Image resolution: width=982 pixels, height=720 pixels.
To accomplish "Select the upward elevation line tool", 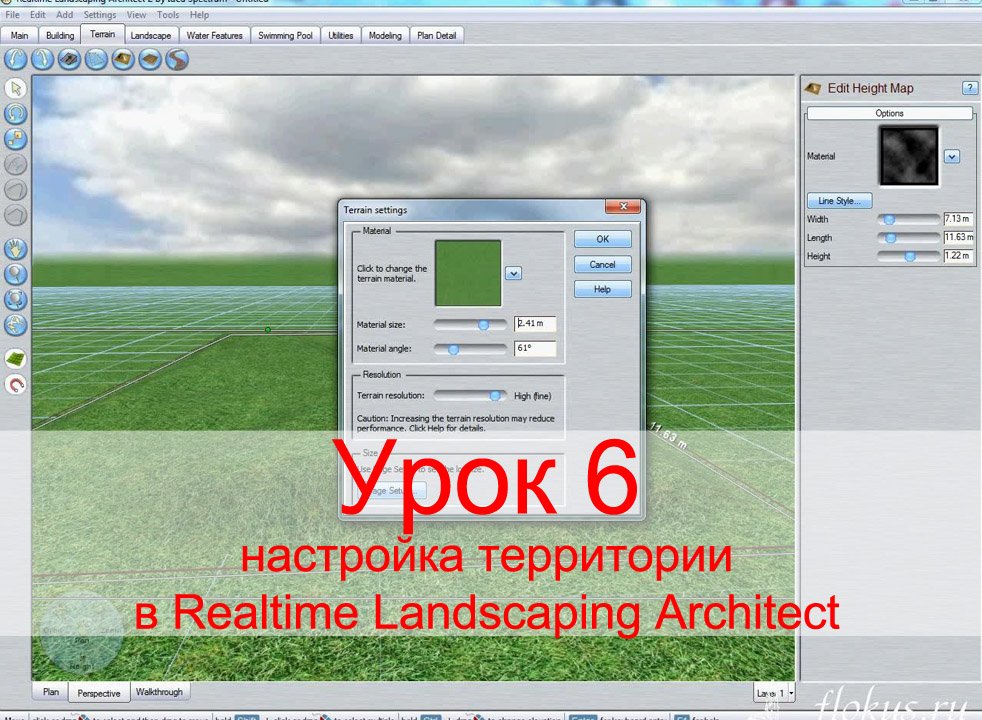I will click(16, 59).
